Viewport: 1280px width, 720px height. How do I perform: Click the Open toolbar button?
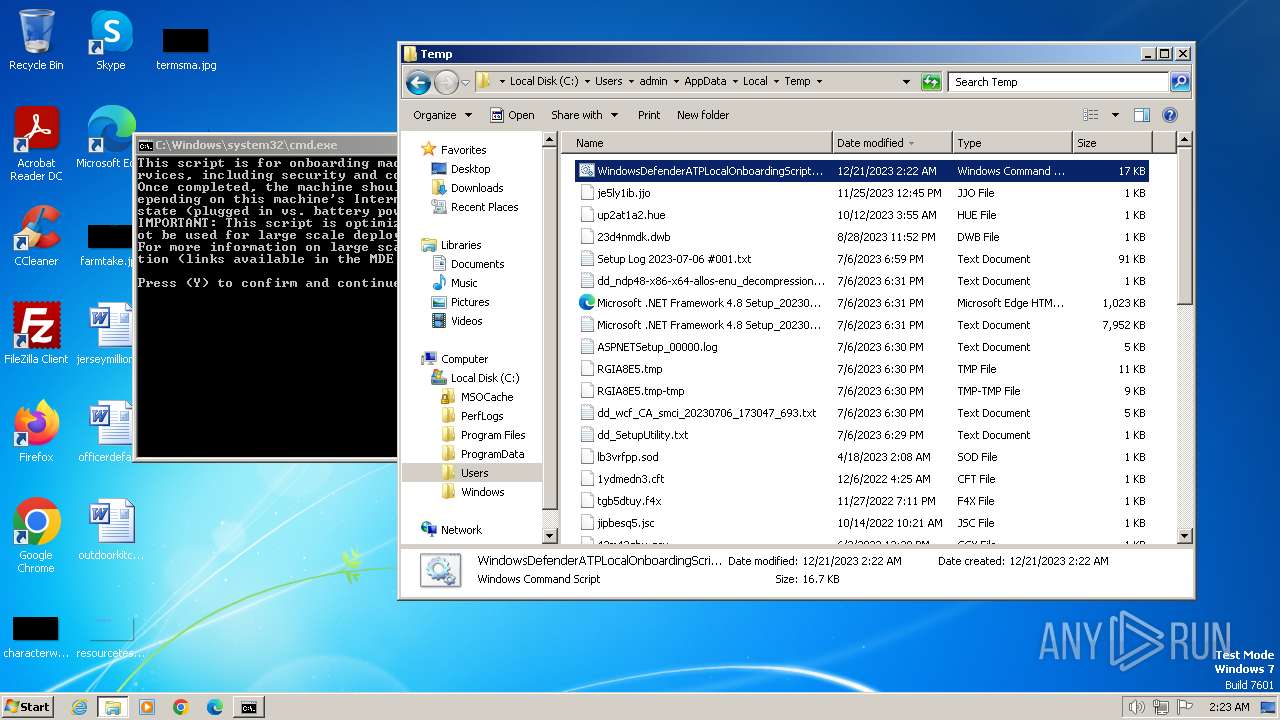(512, 115)
